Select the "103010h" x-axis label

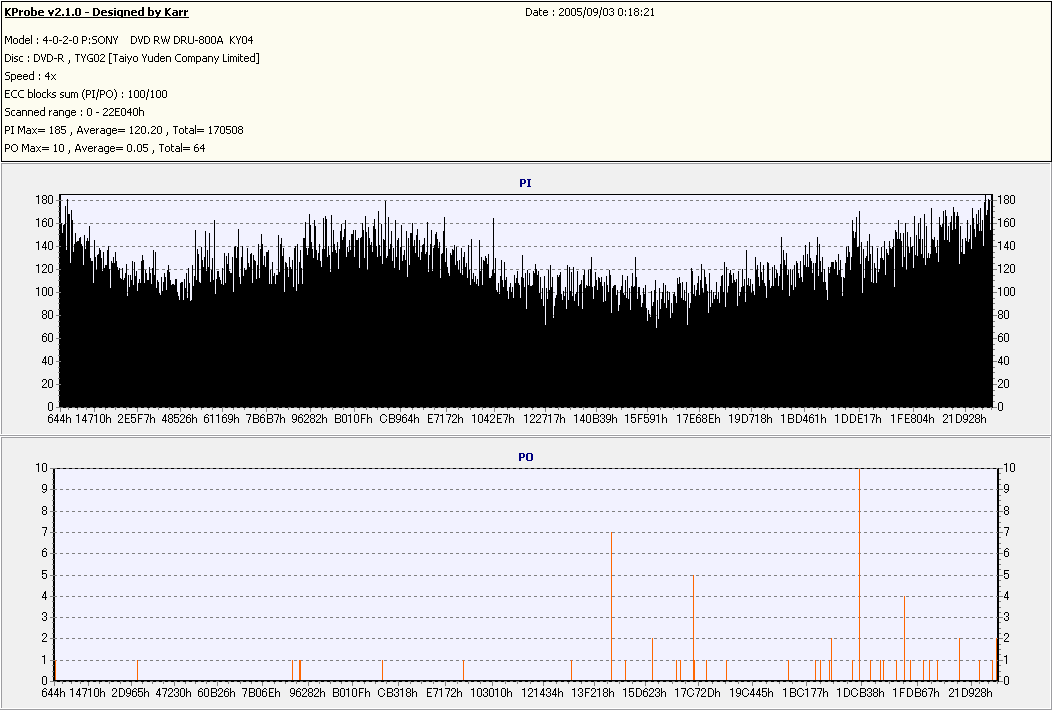(x=491, y=693)
